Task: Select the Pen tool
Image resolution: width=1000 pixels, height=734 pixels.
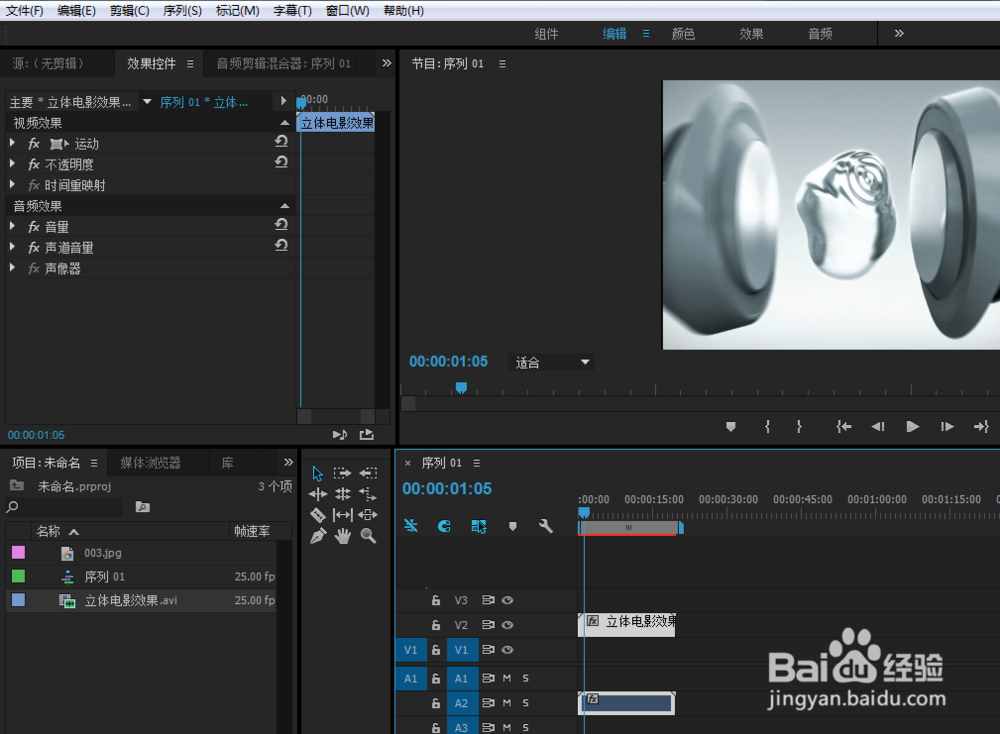Action: pyautogui.click(x=318, y=536)
